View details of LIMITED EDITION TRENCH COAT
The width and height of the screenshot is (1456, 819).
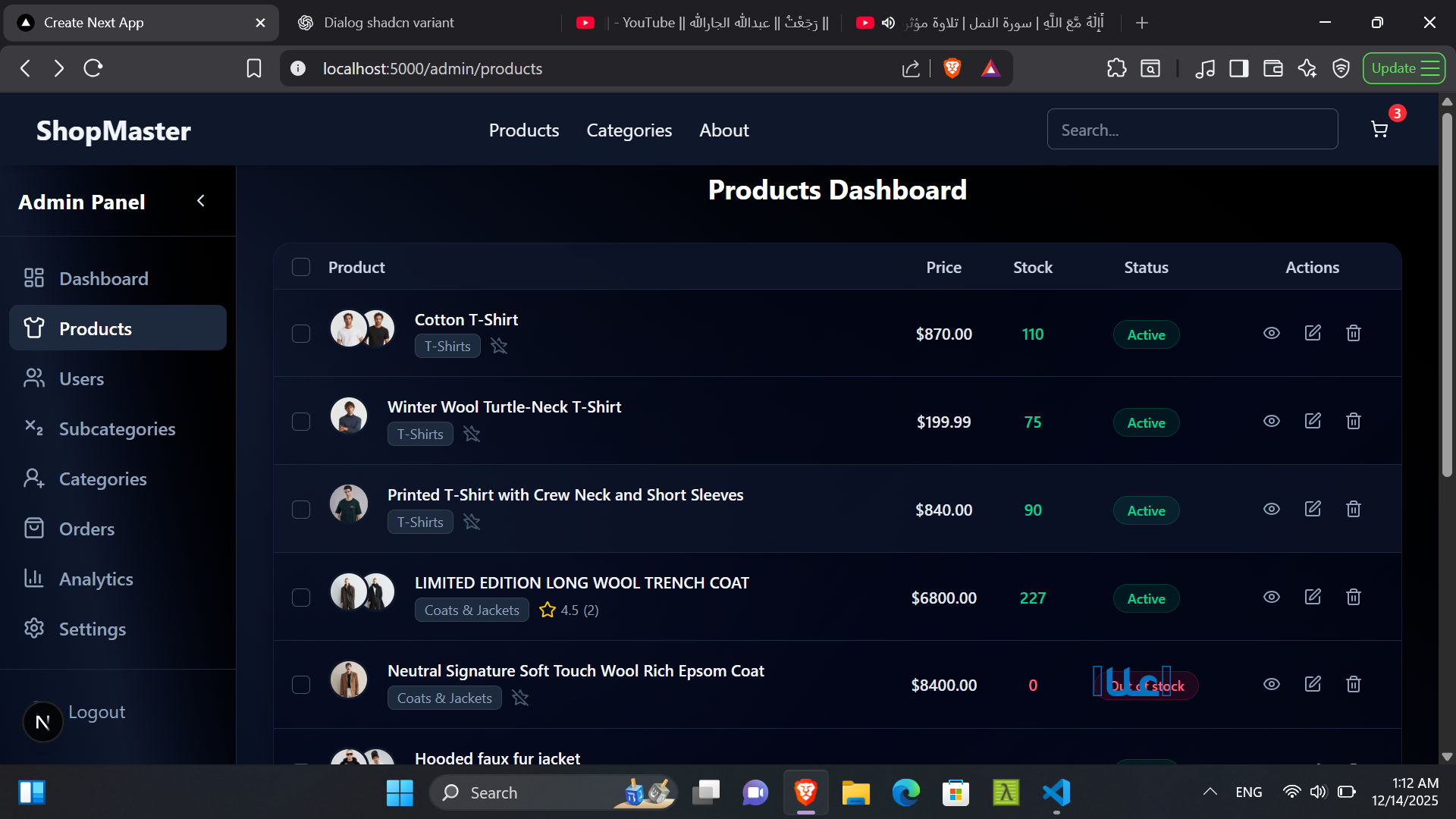[x=1272, y=598]
